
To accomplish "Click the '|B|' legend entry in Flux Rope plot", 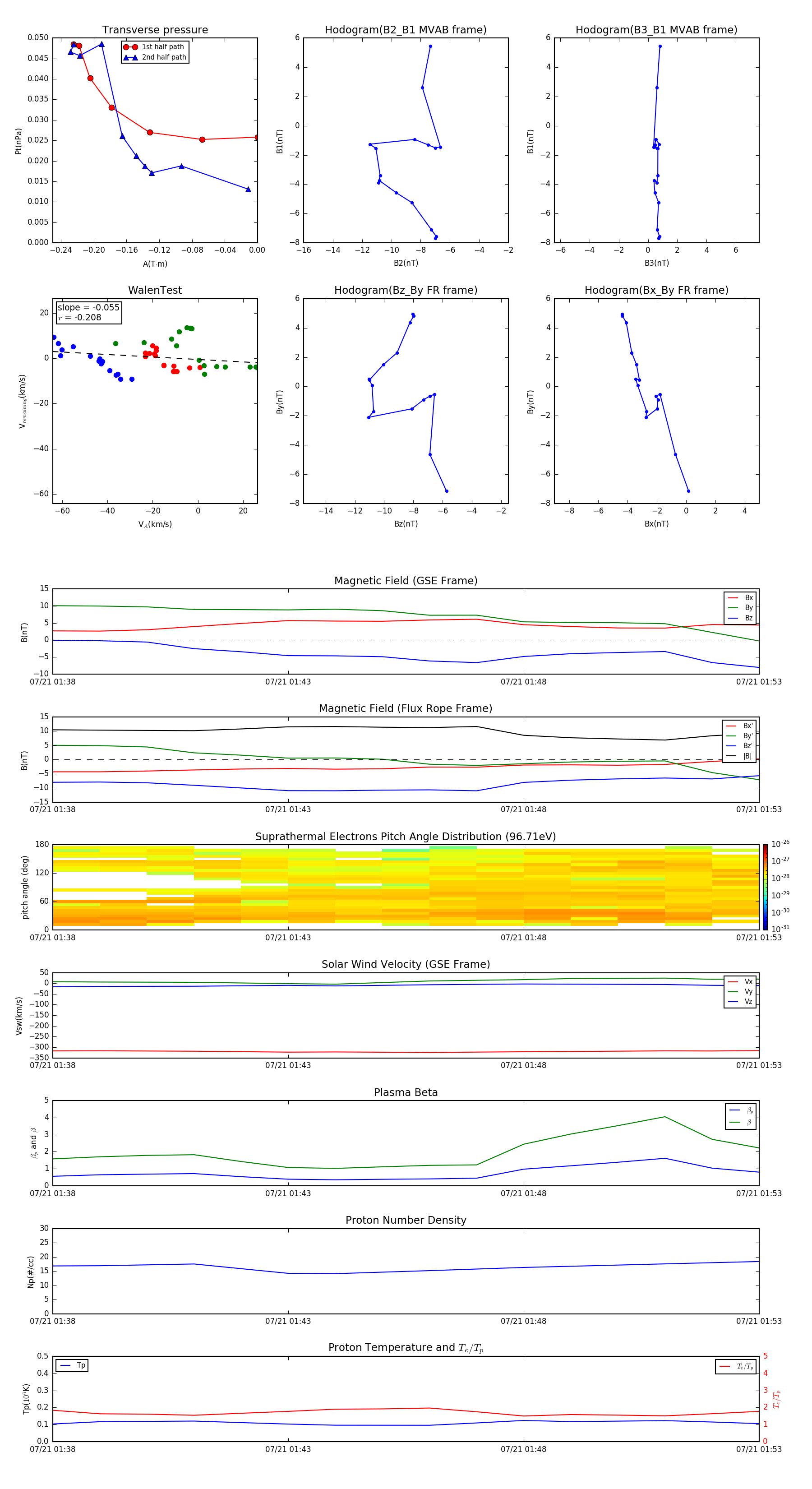I will 739,756.
